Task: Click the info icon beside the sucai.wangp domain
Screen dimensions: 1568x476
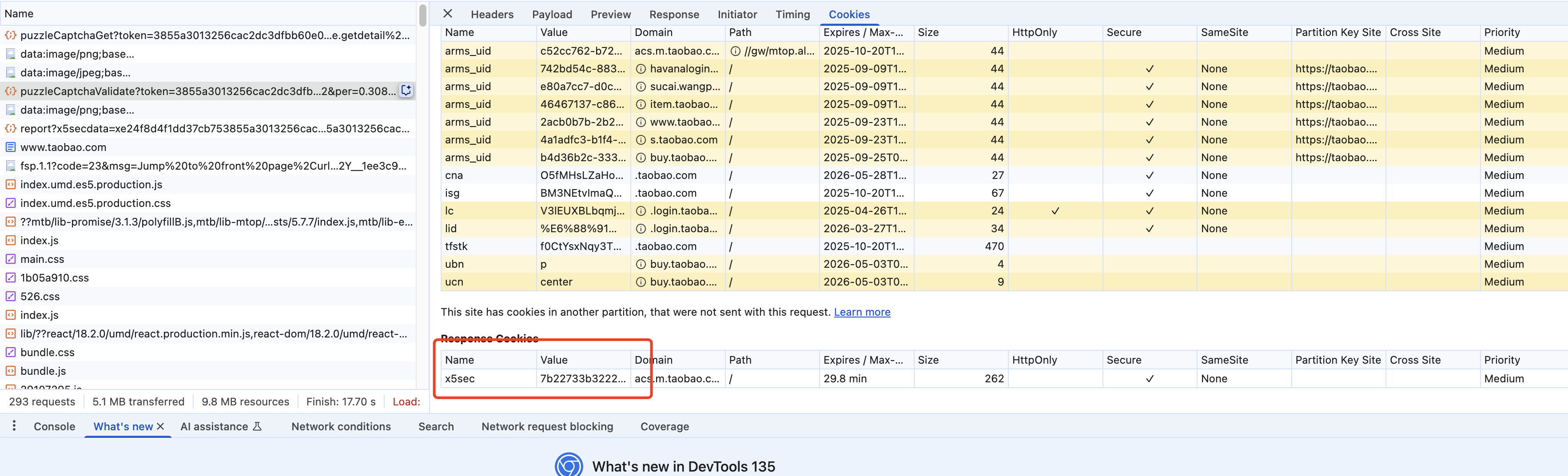Action: pos(641,87)
